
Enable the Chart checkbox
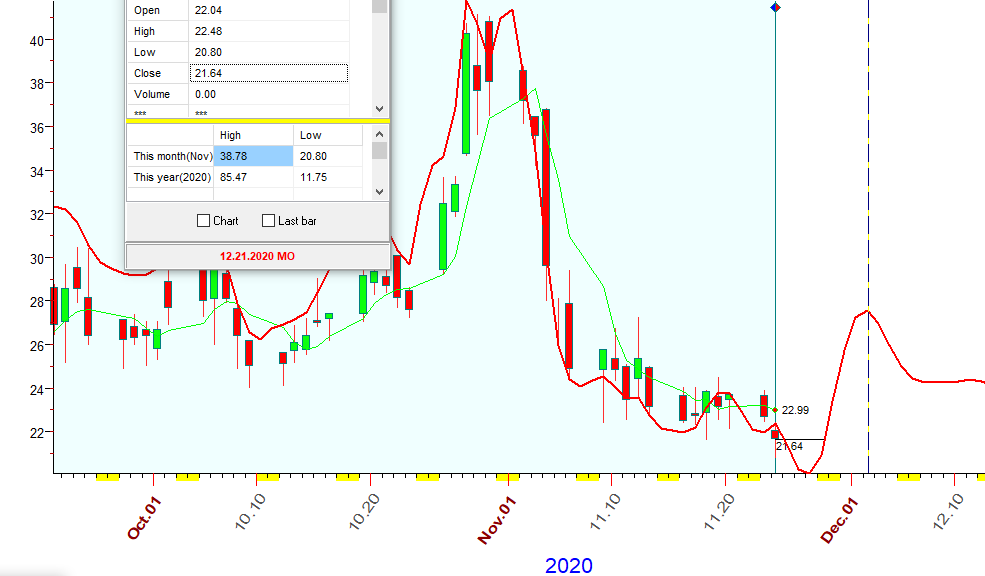[x=204, y=221]
